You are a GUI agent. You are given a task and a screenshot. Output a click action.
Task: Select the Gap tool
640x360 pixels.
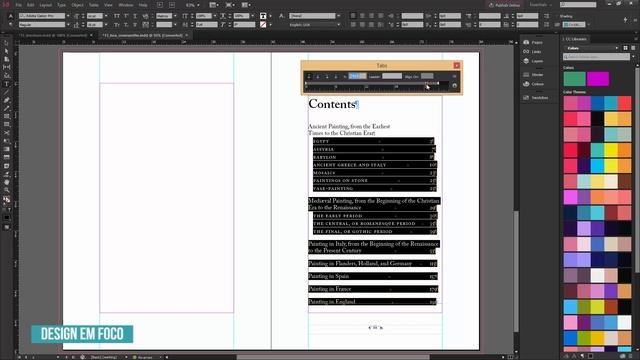[7, 68]
